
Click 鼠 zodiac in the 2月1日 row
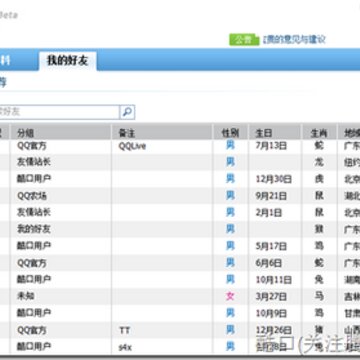tap(319, 212)
